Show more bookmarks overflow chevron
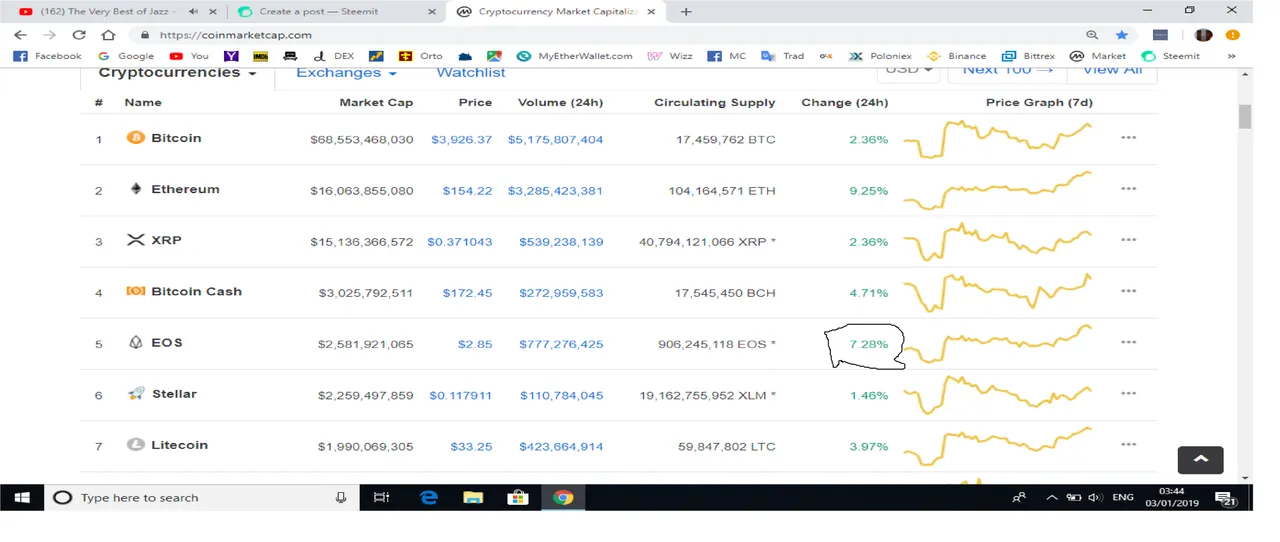 pyautogui.click(x=1232, y=56)
